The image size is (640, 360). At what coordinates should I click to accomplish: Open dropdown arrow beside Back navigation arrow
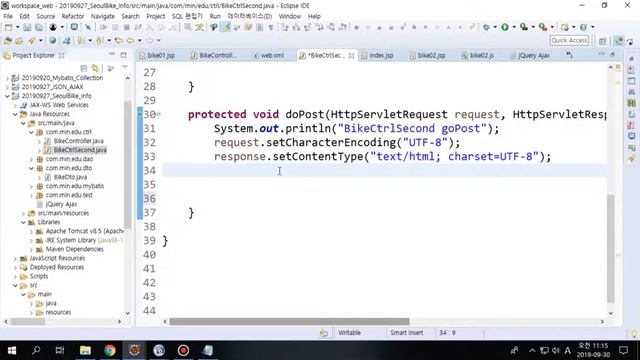[140, 40]
